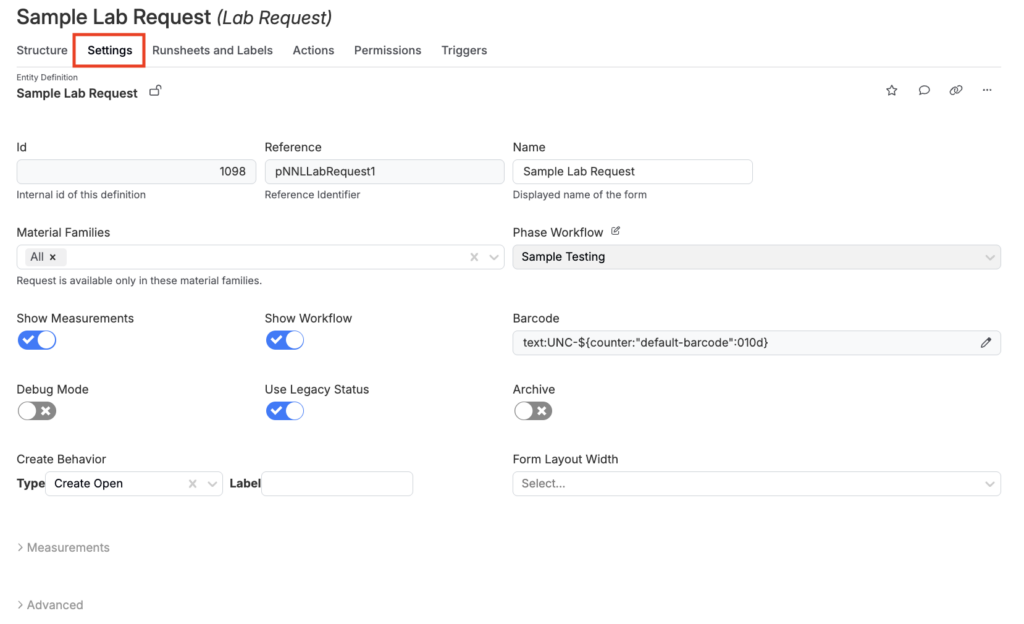Viewport: 1024px width, 624px height.
Task: Enable the Debug Mode switch
Action: (x=37, y=411)
